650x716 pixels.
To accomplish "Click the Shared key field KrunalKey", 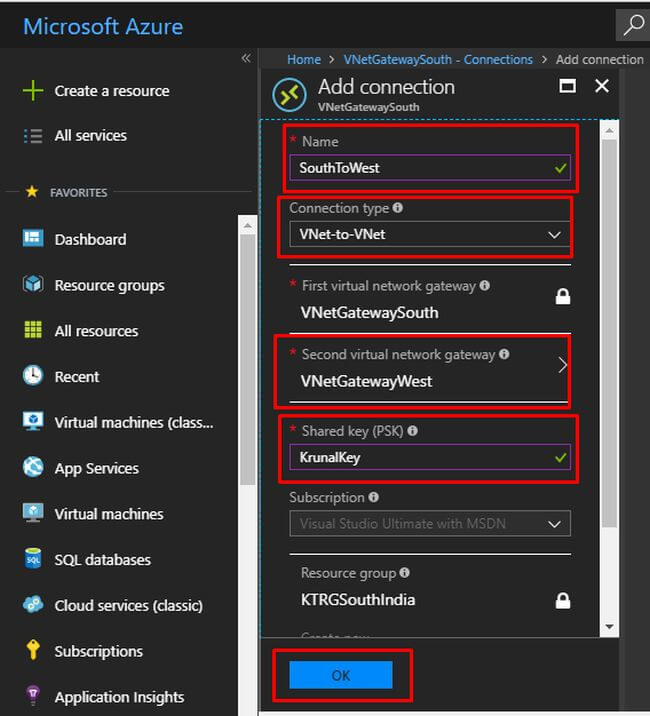I will (x=430, y=457).
